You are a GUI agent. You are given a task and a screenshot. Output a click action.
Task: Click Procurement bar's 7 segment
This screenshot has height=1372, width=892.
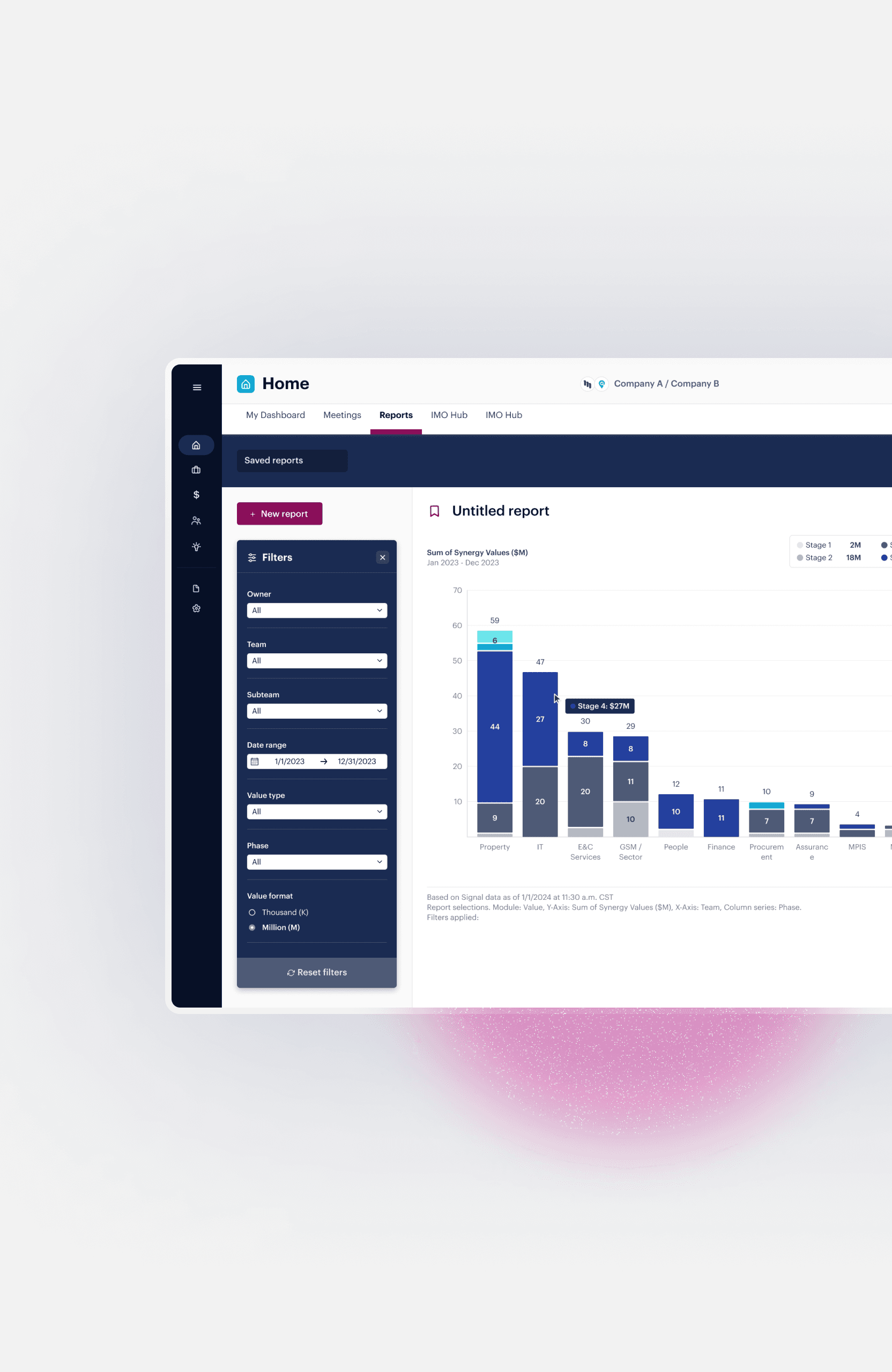pyautogui.click(x=767, y=821)
